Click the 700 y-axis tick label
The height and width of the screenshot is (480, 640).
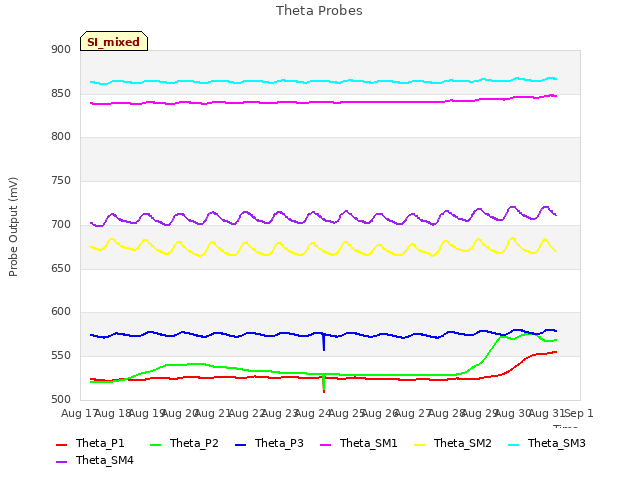[61, 224]
